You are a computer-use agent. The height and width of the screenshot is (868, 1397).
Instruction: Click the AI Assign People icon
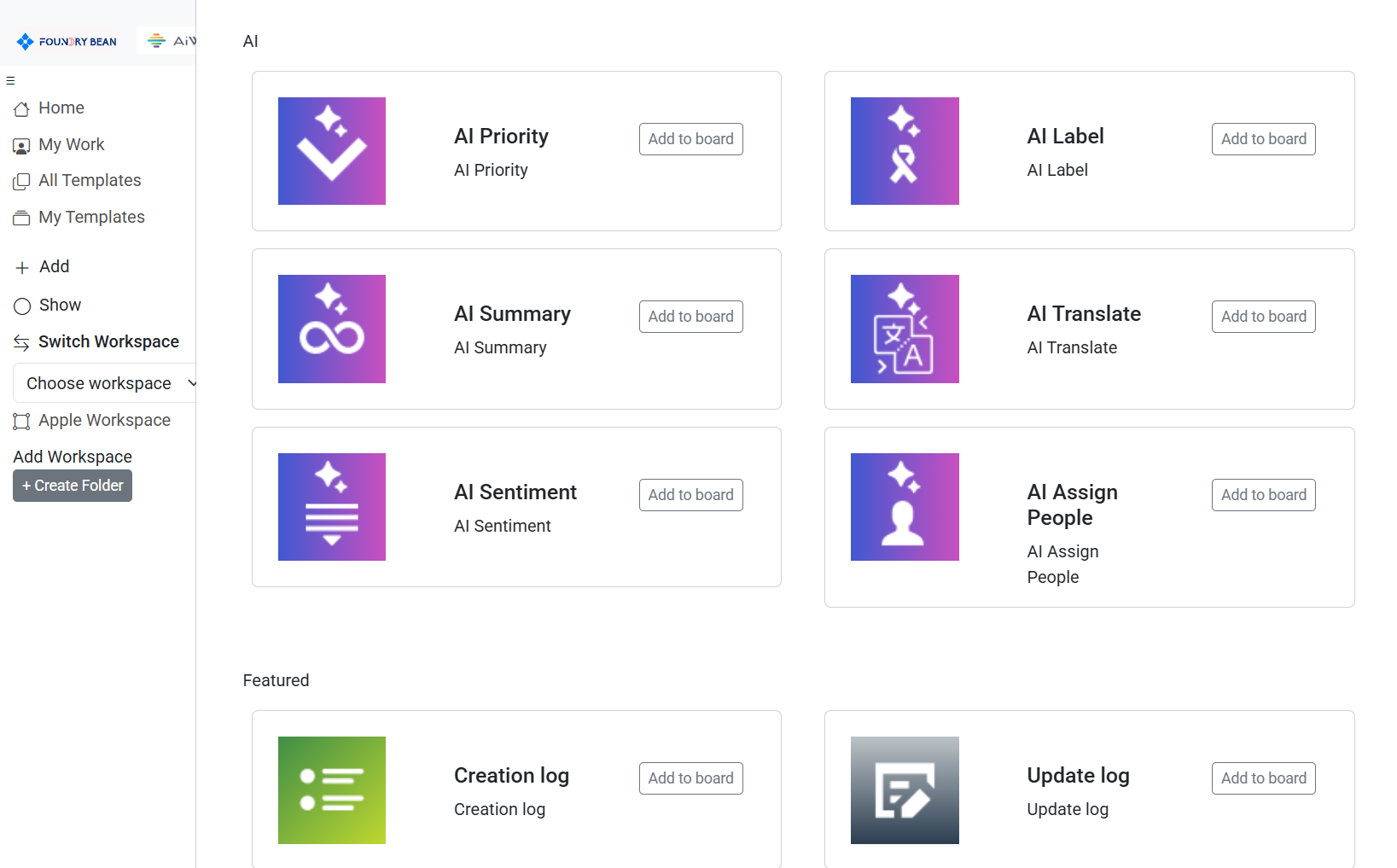tap(905, 507)
